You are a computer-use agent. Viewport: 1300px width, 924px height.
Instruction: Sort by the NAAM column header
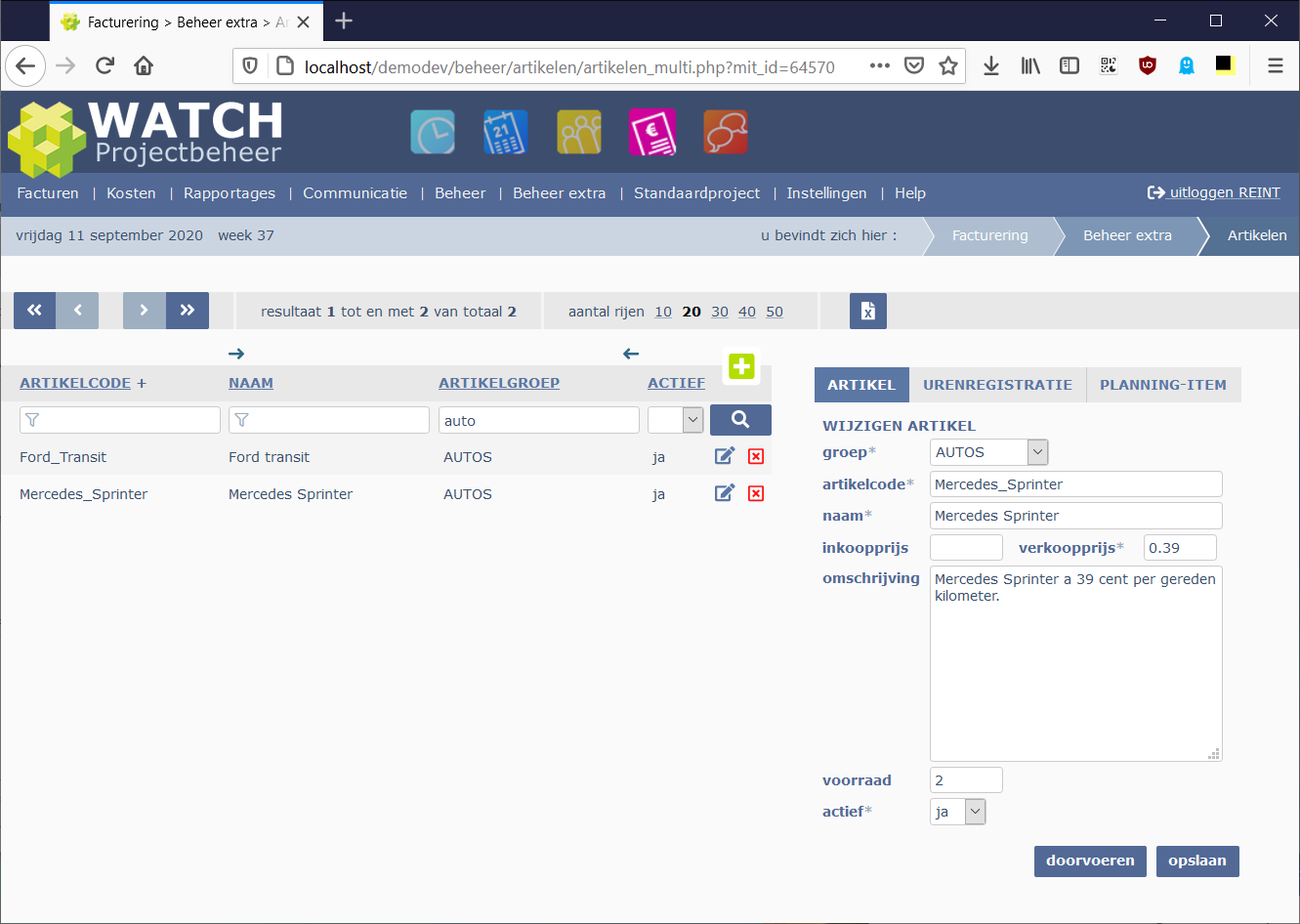pos(251,383)
